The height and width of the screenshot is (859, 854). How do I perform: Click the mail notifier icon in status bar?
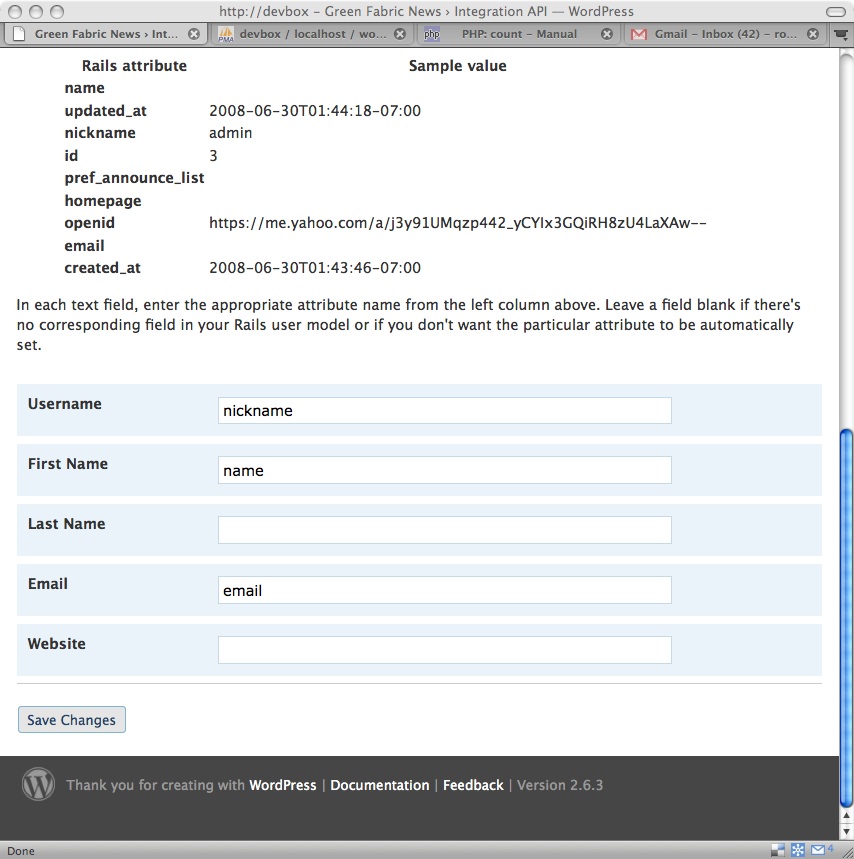click(x=818, y=850)
